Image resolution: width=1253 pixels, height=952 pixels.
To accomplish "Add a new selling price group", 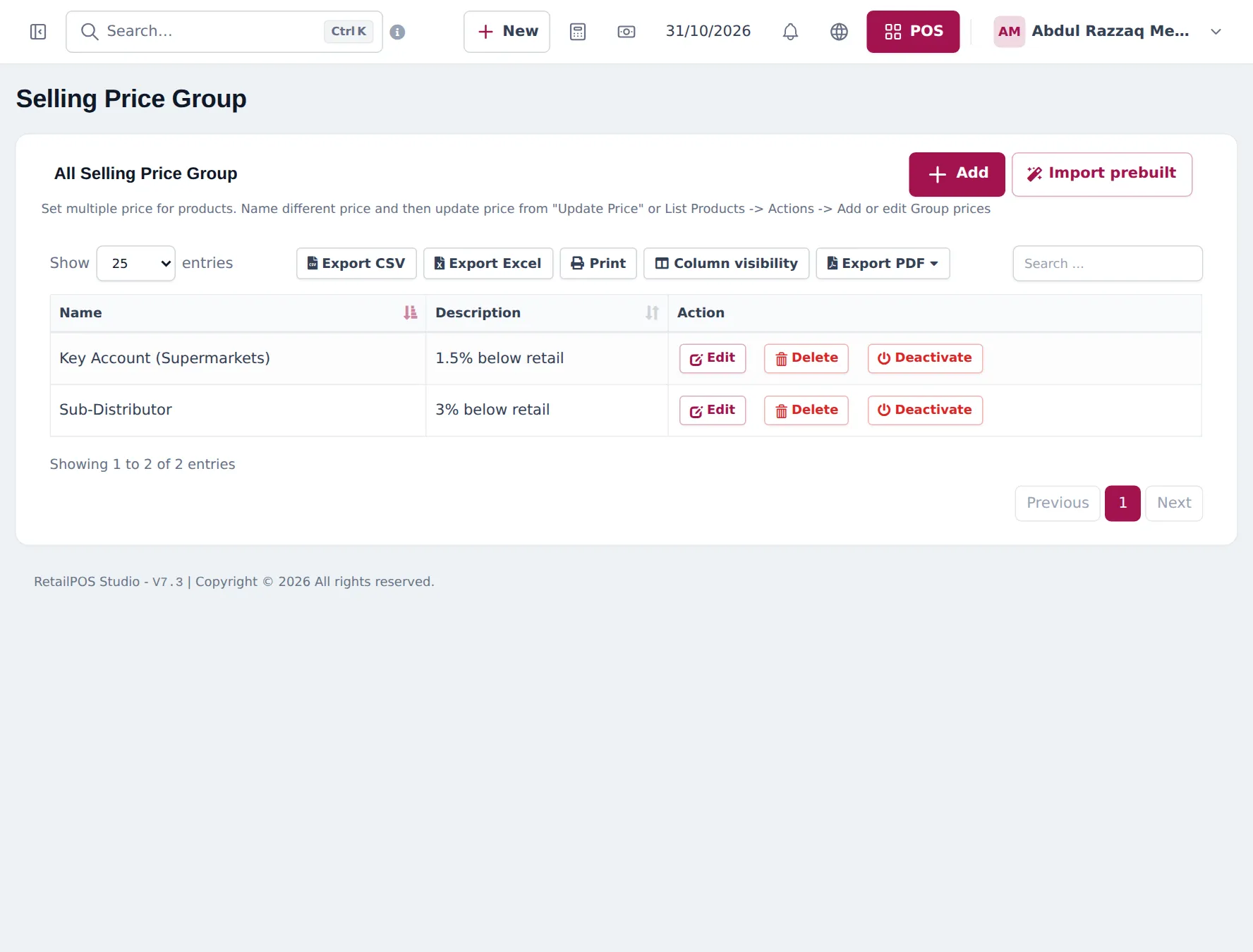I will (x=957, y=174).
